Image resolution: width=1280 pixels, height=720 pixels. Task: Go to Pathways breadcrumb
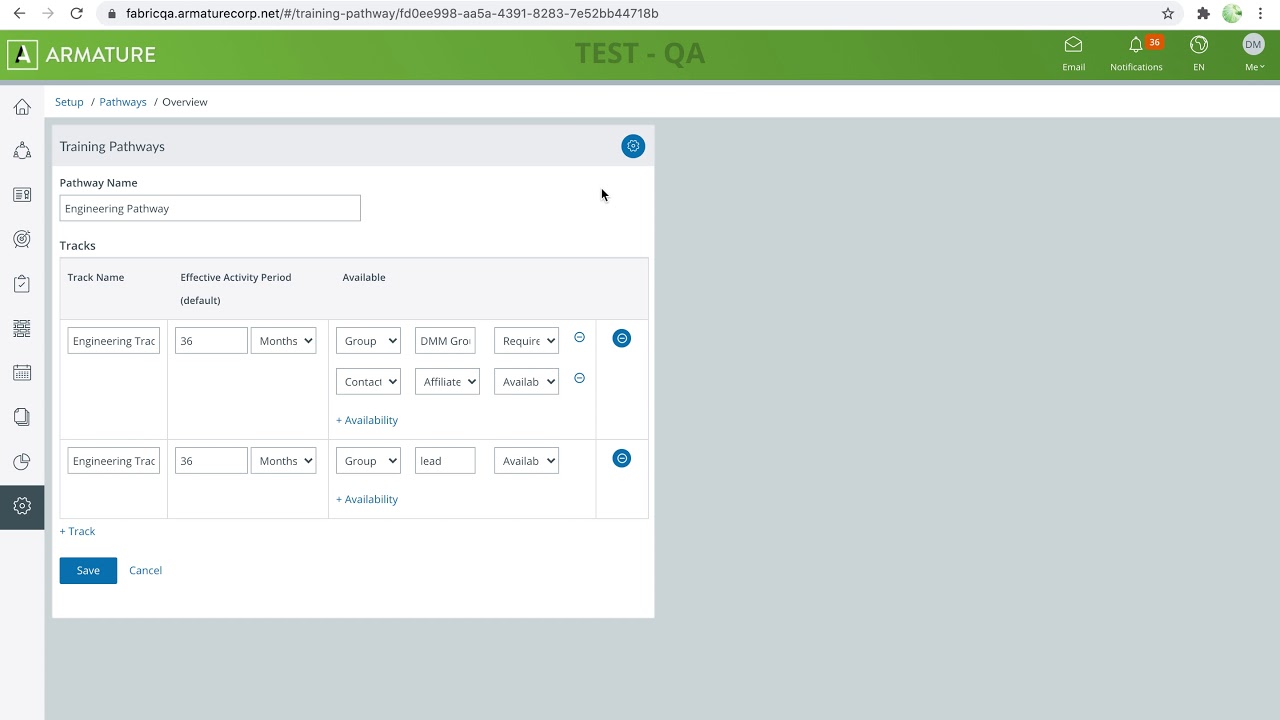point(123,102)
